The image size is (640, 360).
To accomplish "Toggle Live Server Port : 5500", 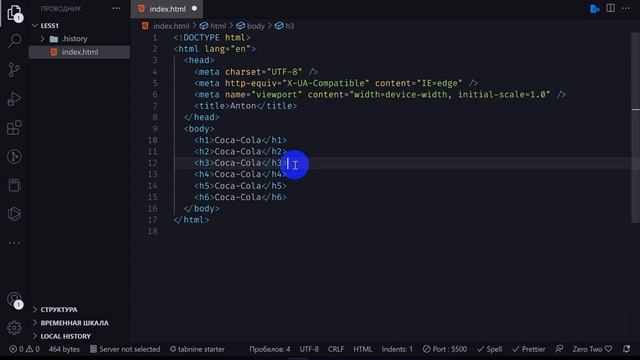I will tap(445, 349).
